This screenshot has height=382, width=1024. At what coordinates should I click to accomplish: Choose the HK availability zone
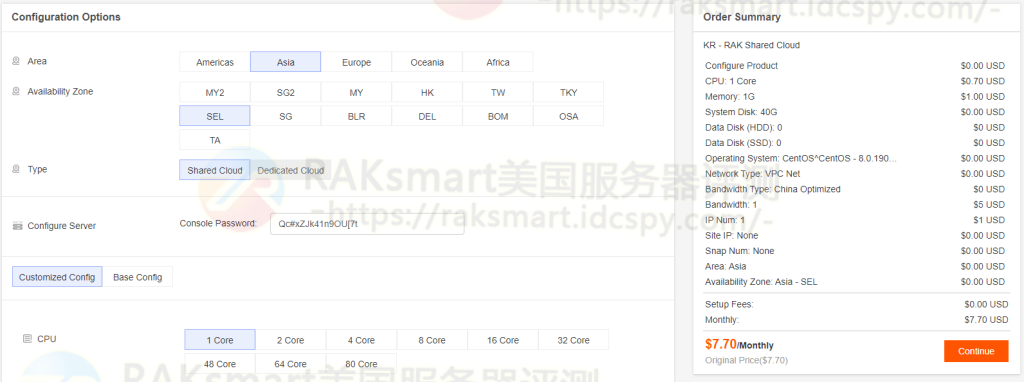[427, 92]
